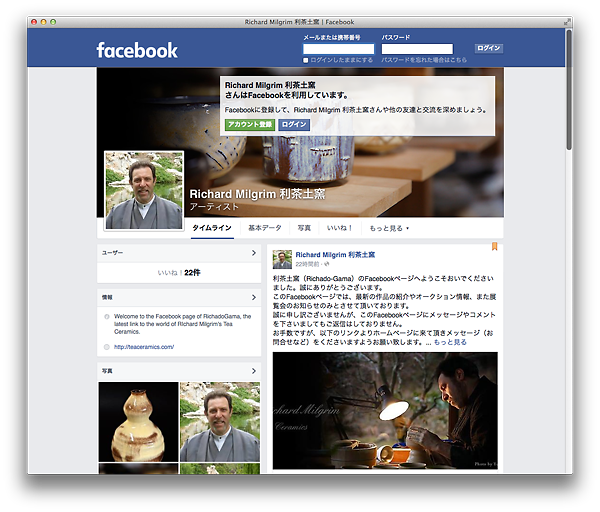Click the orange bookmark icon on the post
The height and width of the screenshot is (512, 600).
click(x=494, y=246)
